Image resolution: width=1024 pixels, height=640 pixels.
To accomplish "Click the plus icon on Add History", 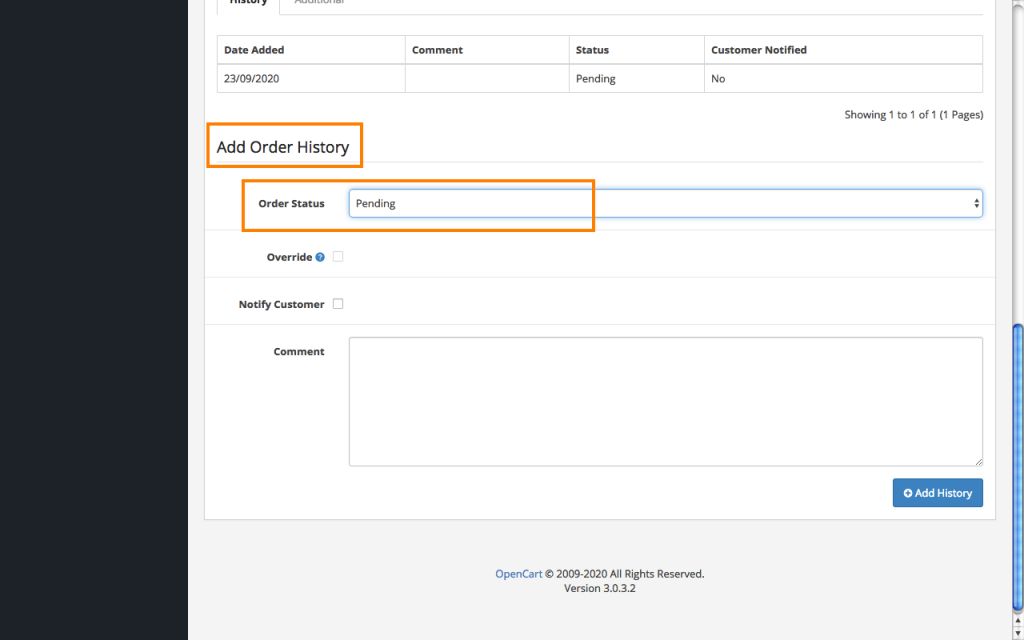I will point(908,493).
